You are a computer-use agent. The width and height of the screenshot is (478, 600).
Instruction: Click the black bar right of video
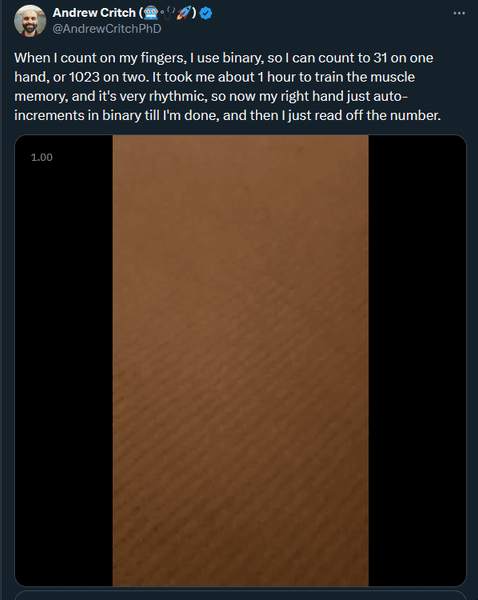click(417, 360)
